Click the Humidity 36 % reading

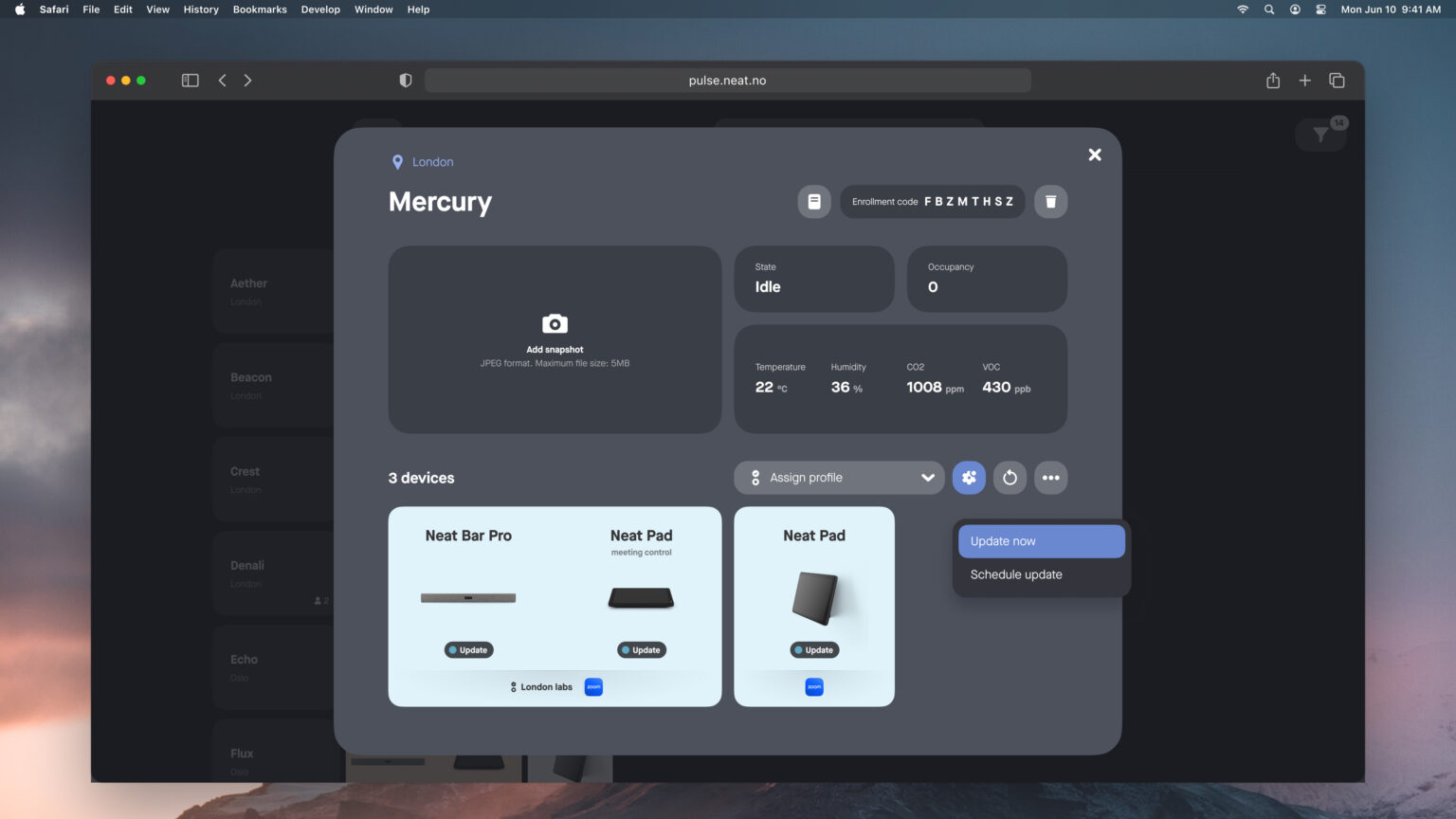tap(848, 379)
